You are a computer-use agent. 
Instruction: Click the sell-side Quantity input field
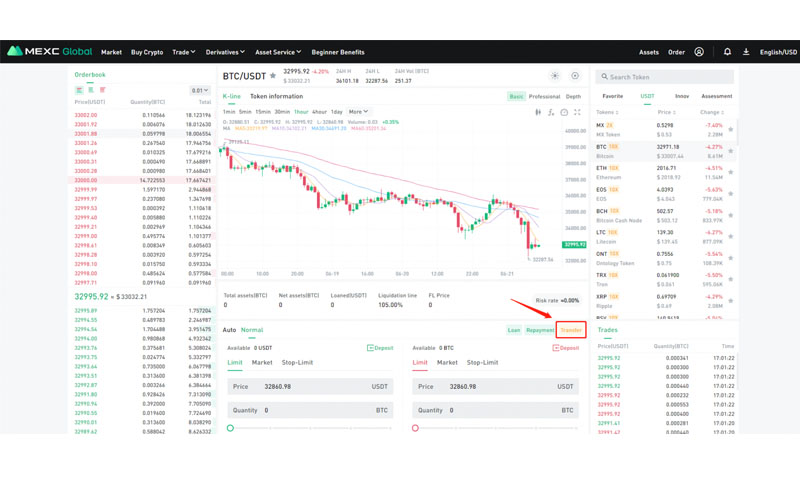point(495,410)
